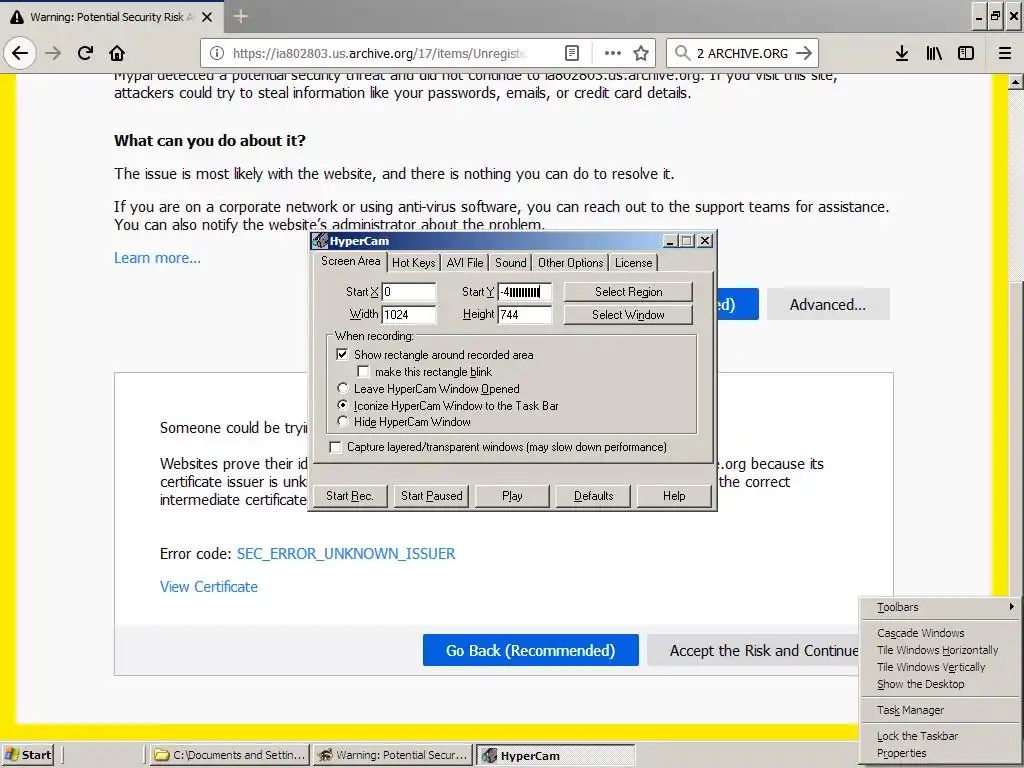Screen dimensions: 1024x768
Task: Toggle the sidebar icon
Action: click(x=966, y=54)
